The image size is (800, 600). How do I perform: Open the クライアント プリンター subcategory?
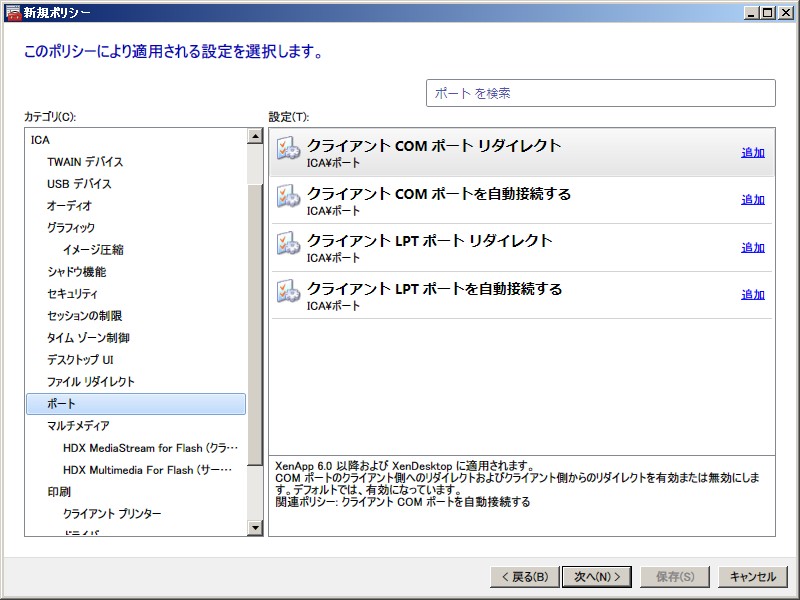click(111, 514)
